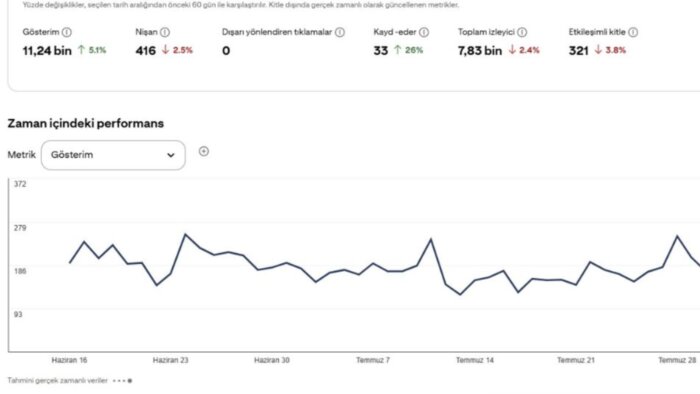
Task: Select the 5.1% increase indicator
Action: 92,50
